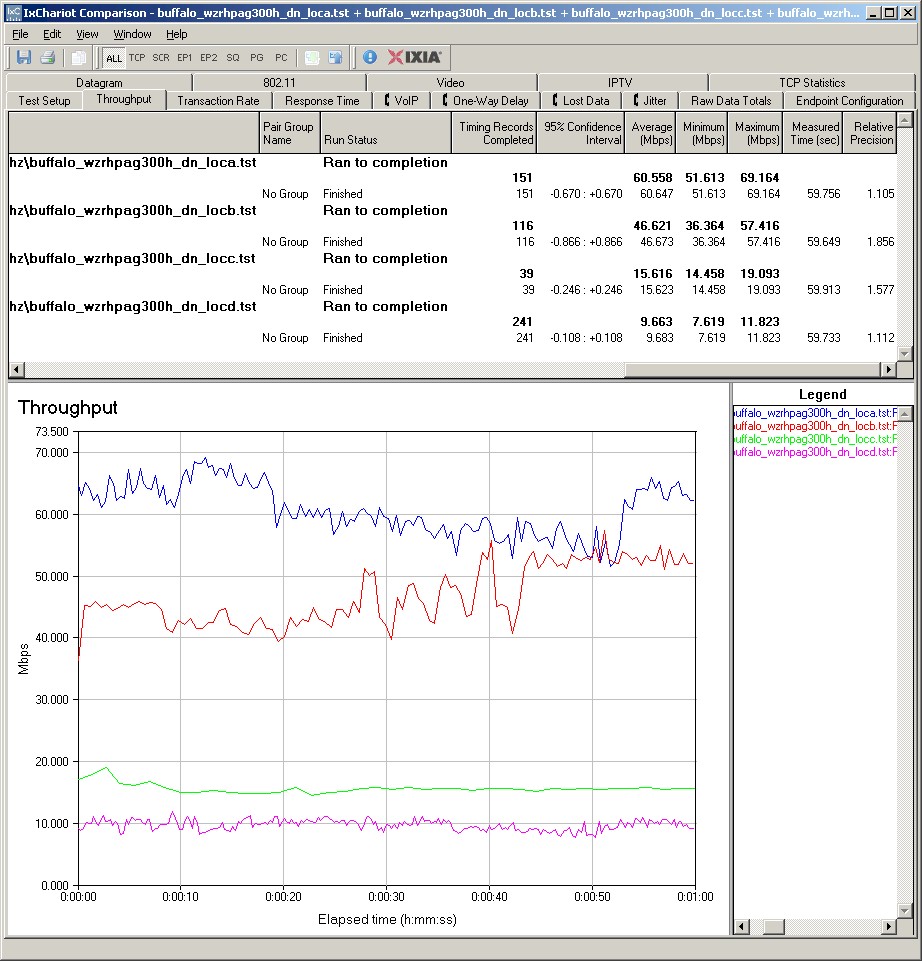
Task: Click the table's scroll right arrow
Action: point(888,369)
